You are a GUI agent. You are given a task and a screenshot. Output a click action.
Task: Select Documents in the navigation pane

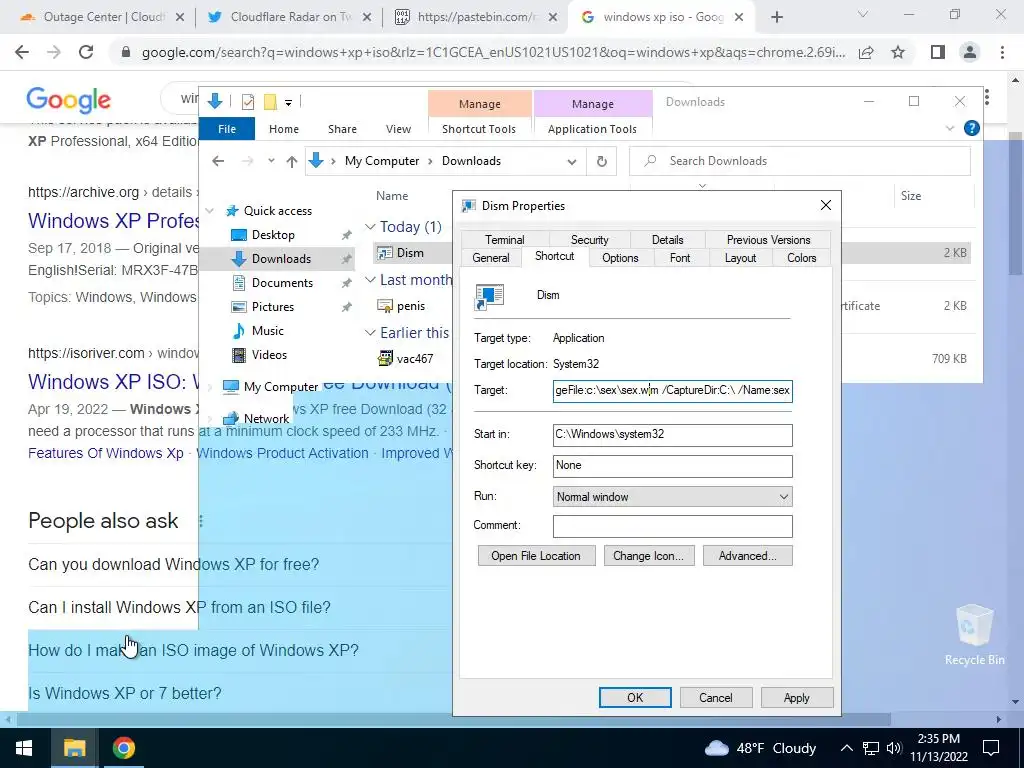coord(282,283)
